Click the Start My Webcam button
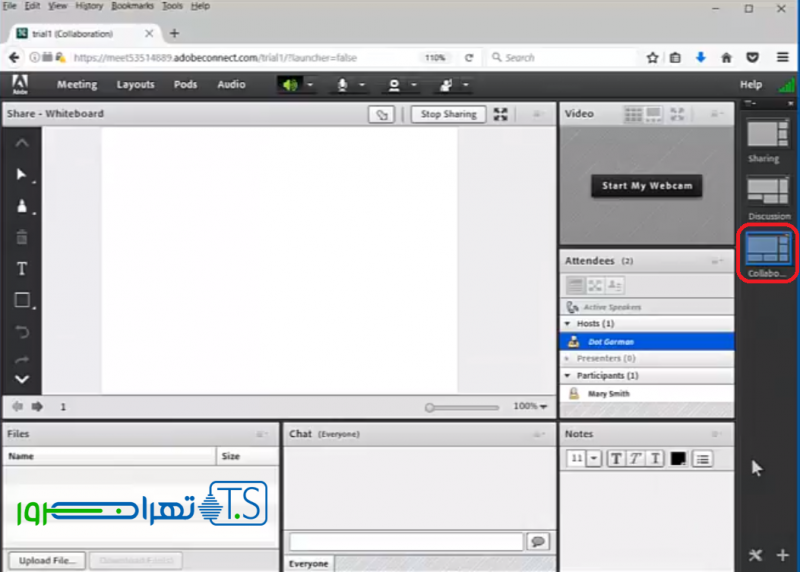The image size is (800, 572). point(647,186)
